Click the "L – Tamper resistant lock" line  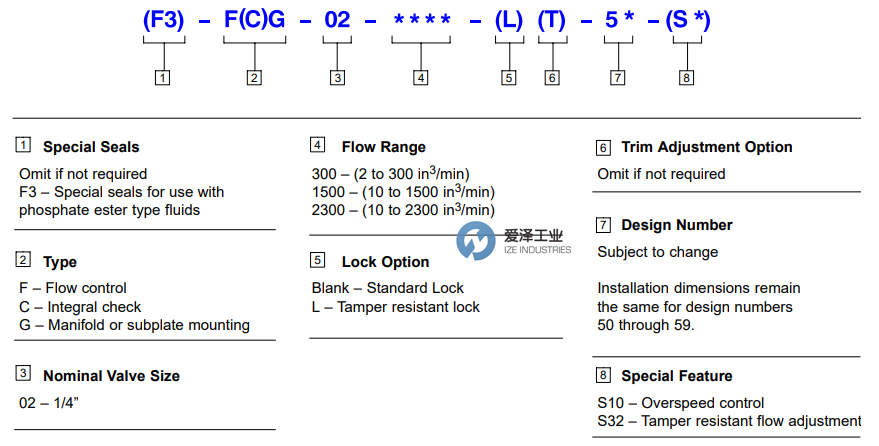tap(396, 307)
